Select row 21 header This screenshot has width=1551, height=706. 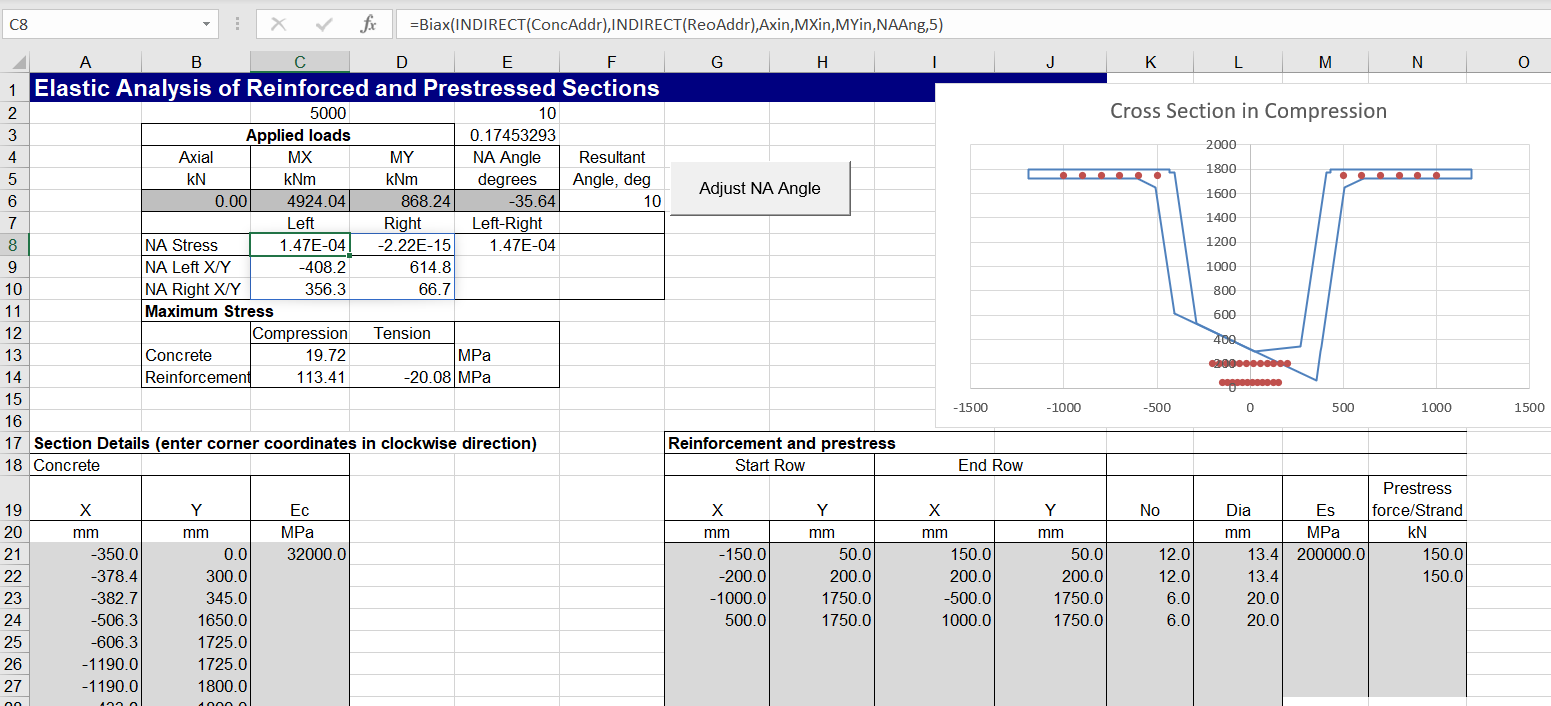[x=14, y=553]
